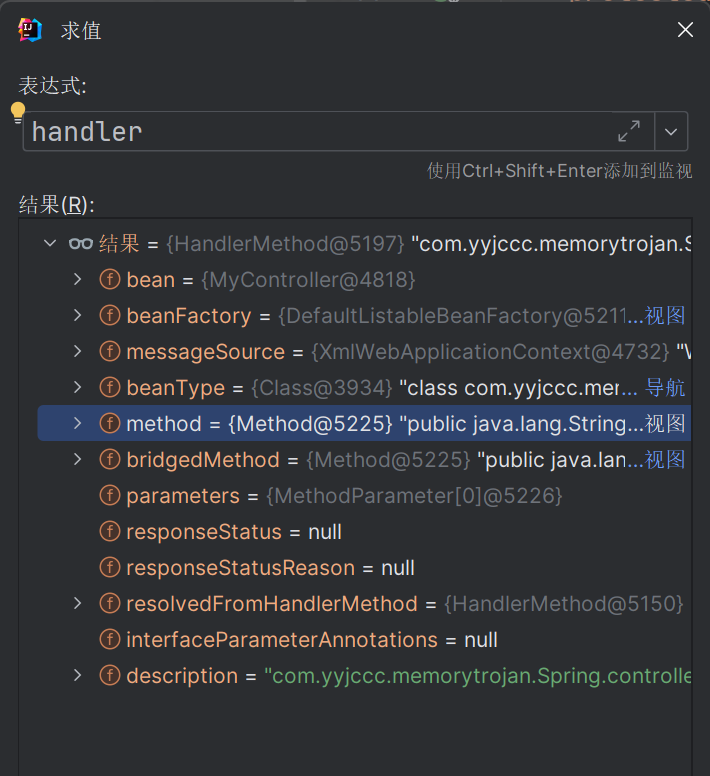This screenshot has width=710, height=776.
Task: Click the yellow lightbulb hint icon
Action: click(18, 111)
